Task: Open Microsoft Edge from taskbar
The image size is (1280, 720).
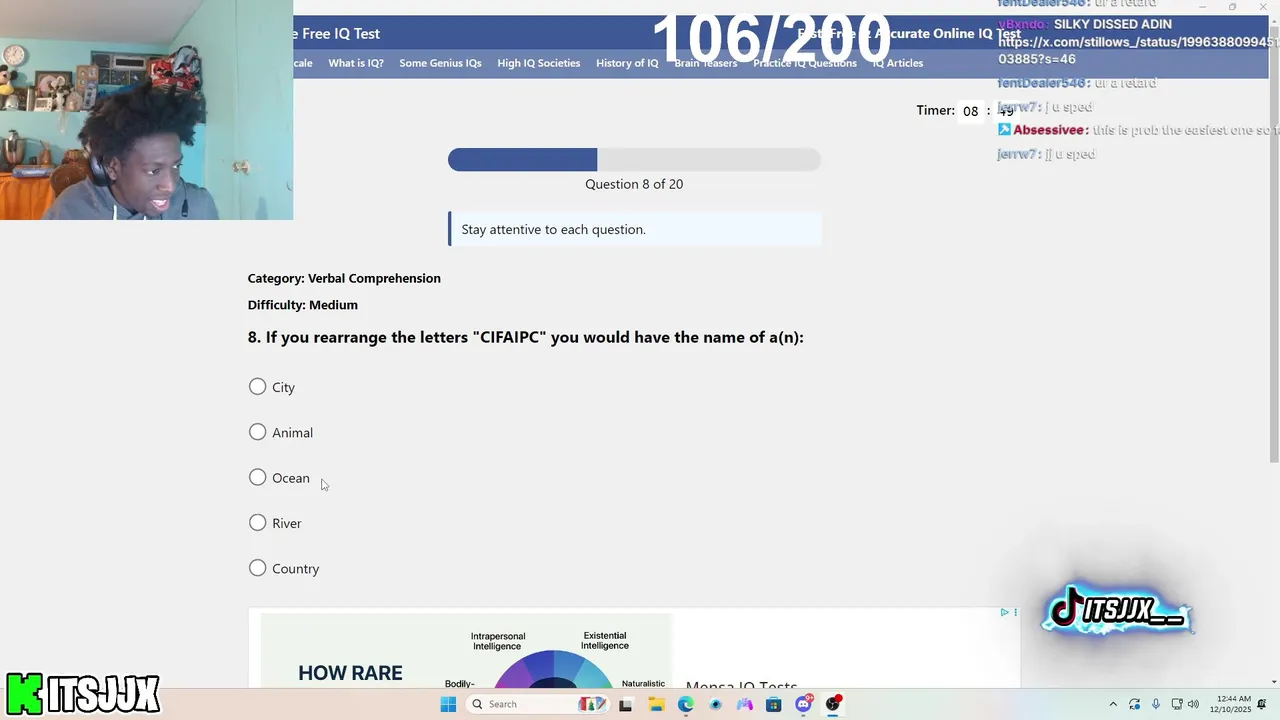Action: coord(685,704)
